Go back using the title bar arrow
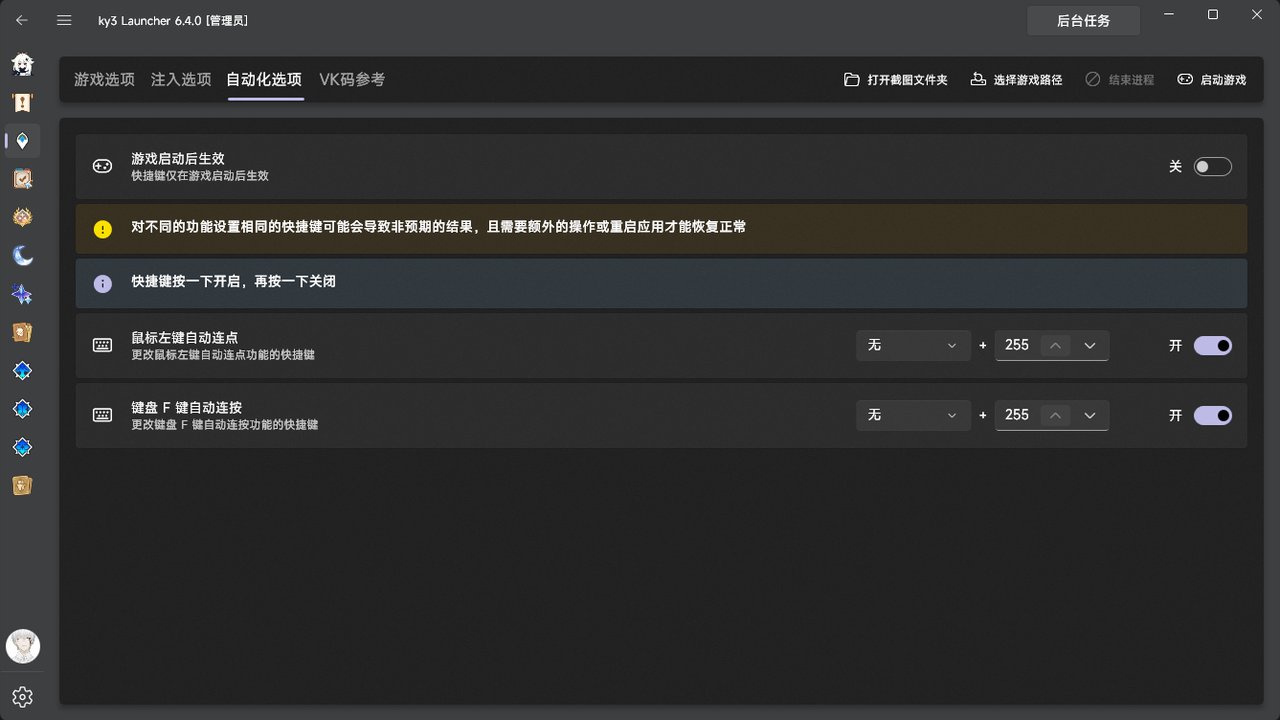 pyautogui.click(x=22, y=20)
